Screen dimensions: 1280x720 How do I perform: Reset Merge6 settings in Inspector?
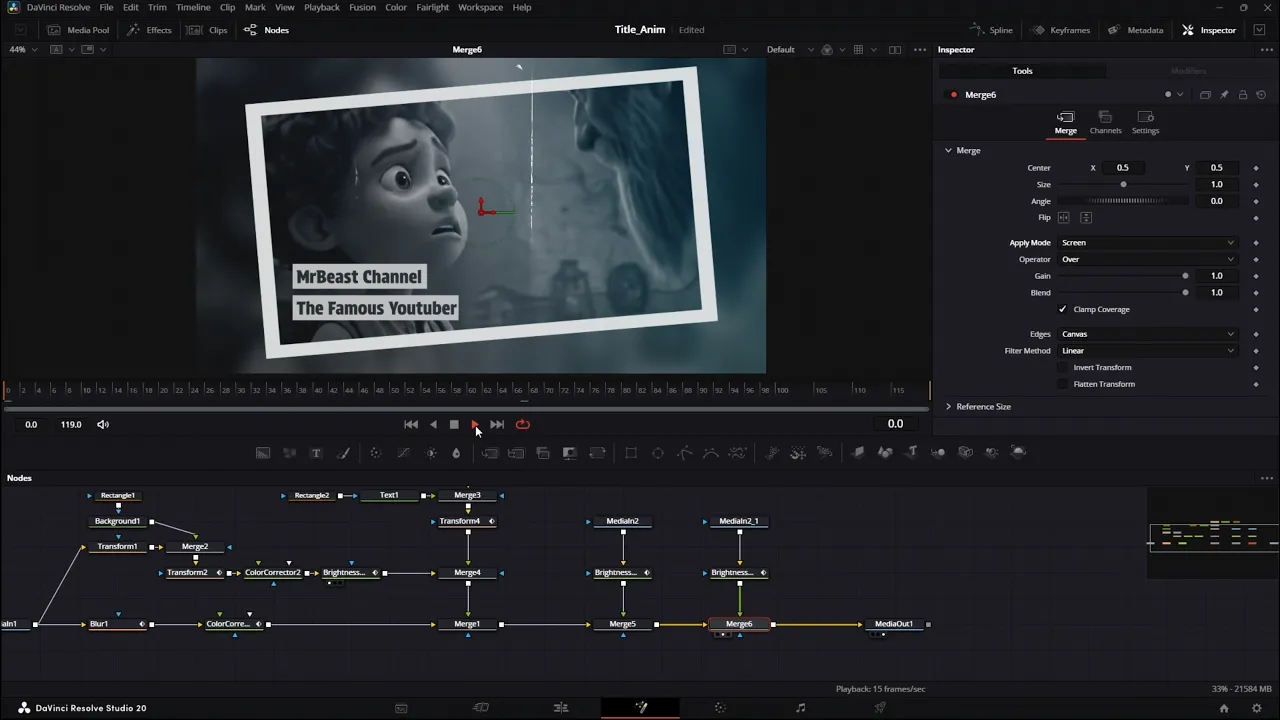click(x=1261, y=95)
